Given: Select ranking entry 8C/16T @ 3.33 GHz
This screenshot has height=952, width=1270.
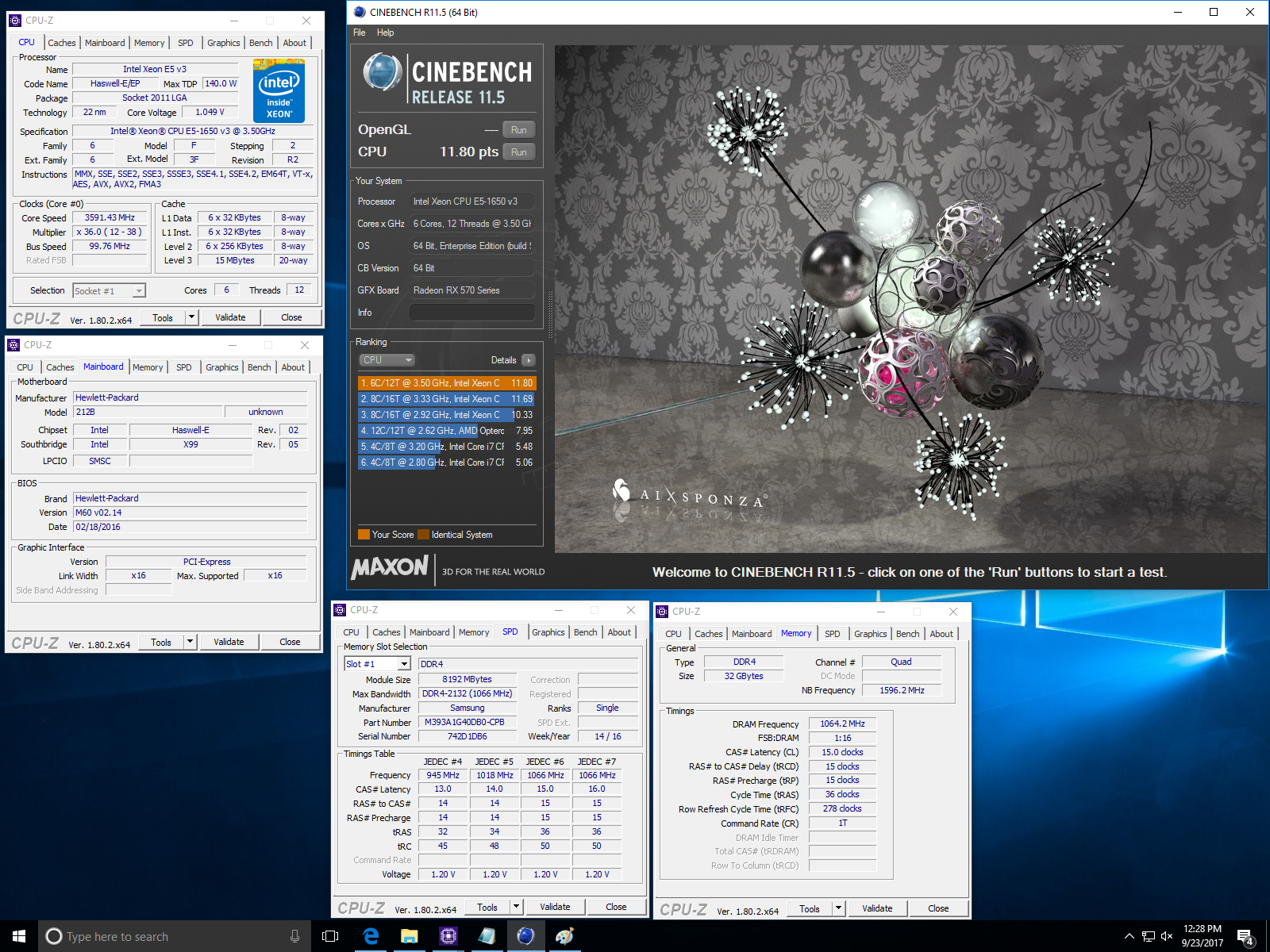Looking at the screenshot, I should [x=447, y=399].
